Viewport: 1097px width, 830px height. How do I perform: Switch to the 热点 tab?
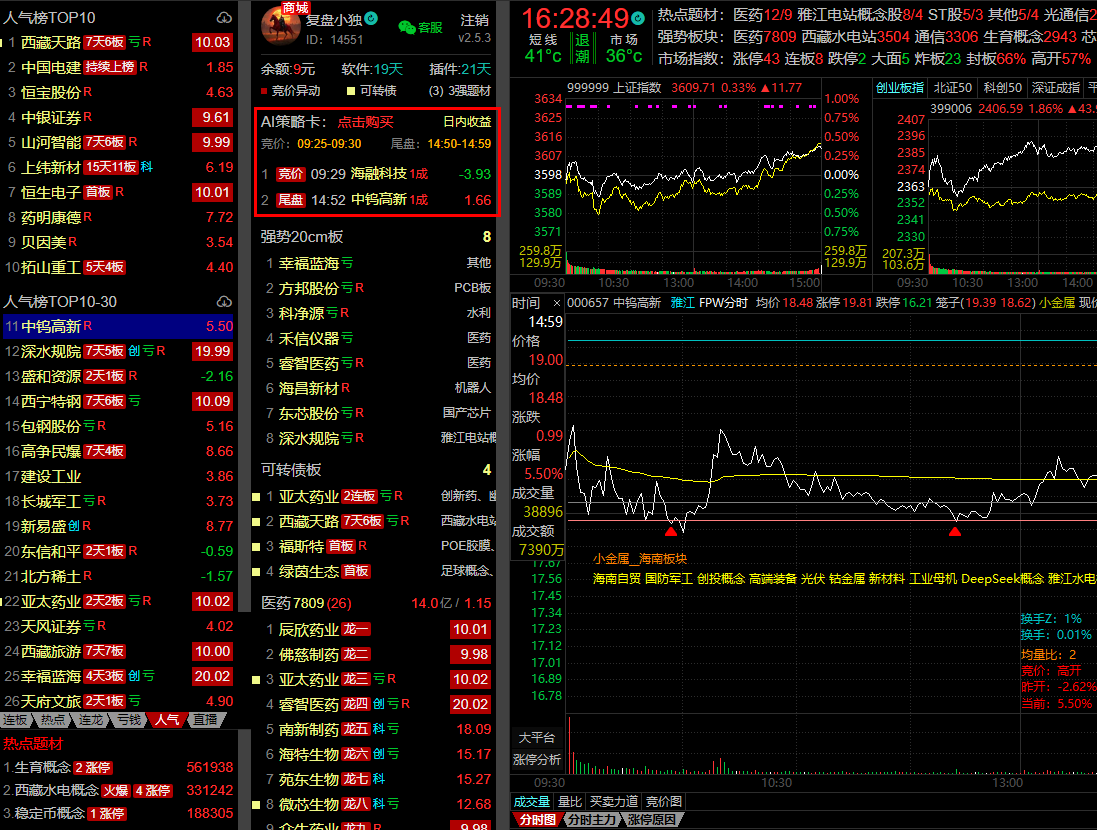click(52, 720)
